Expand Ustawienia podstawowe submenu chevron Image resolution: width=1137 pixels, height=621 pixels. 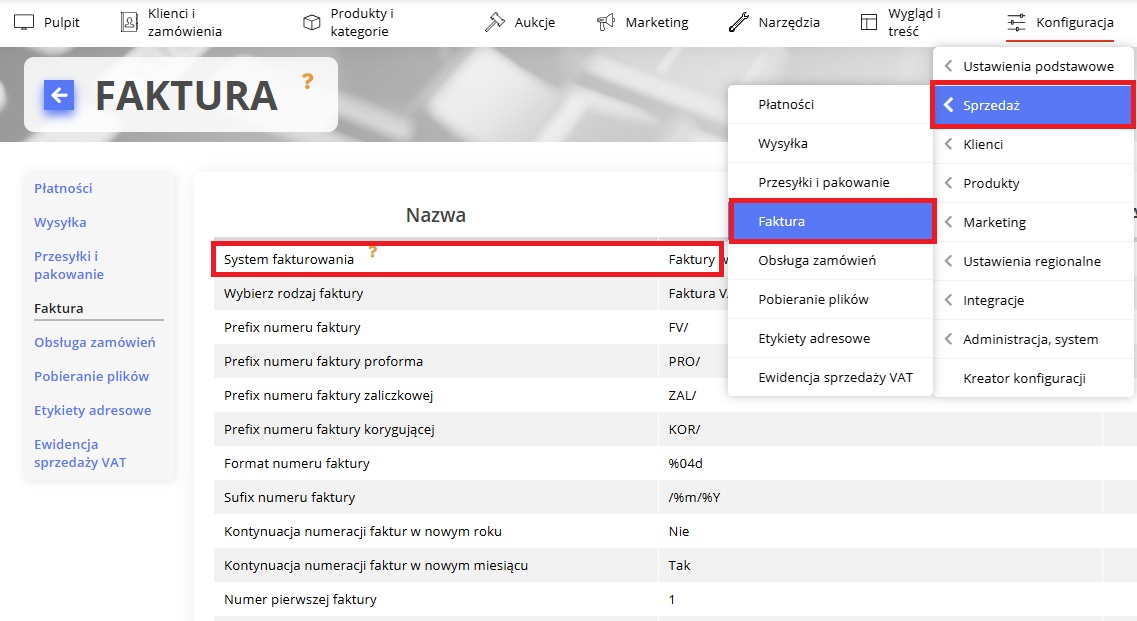[x=948, y=66]
